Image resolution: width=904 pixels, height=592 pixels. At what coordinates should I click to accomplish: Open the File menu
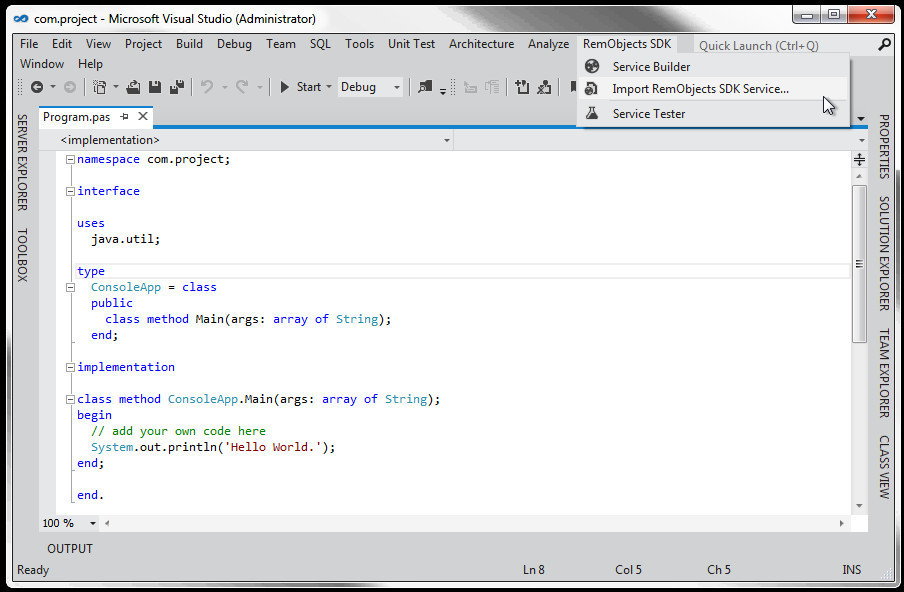click(x=29, y=44)
